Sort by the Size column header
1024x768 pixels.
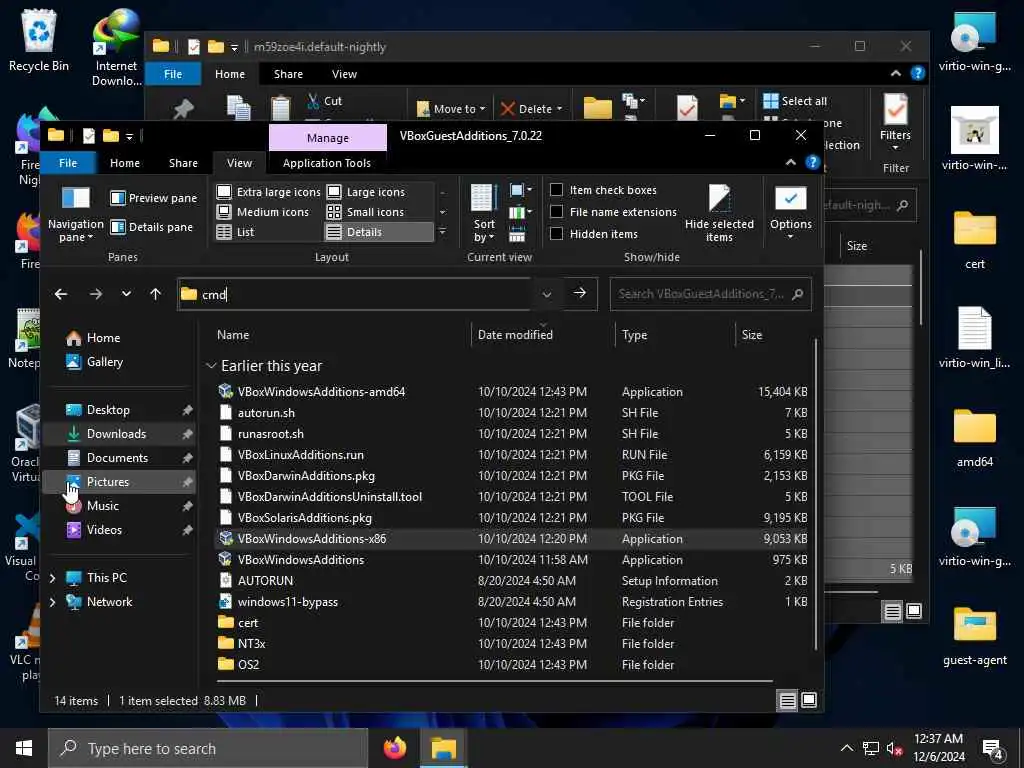tap(752, 335)
